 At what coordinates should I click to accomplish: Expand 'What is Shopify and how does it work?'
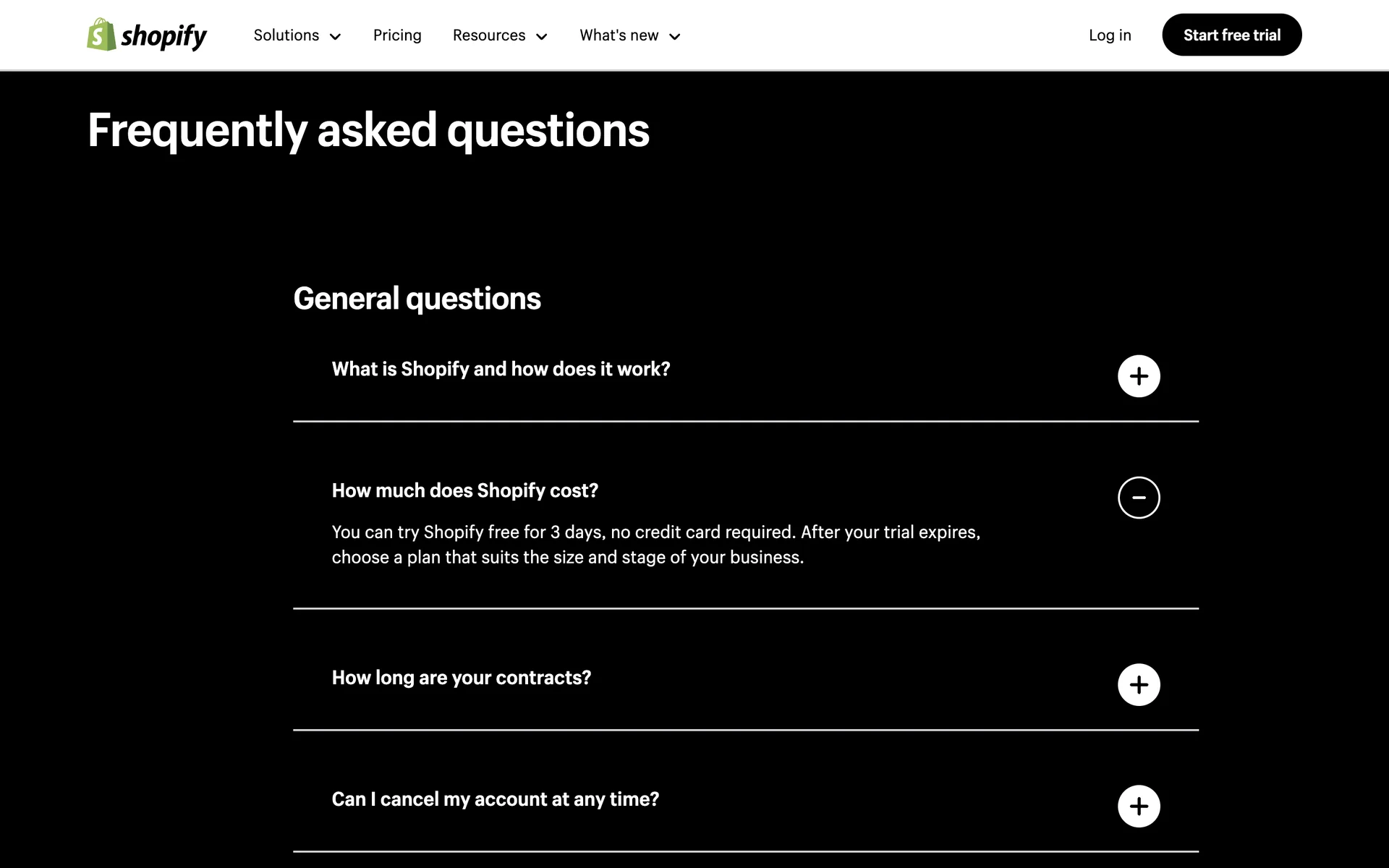[501, 369]
